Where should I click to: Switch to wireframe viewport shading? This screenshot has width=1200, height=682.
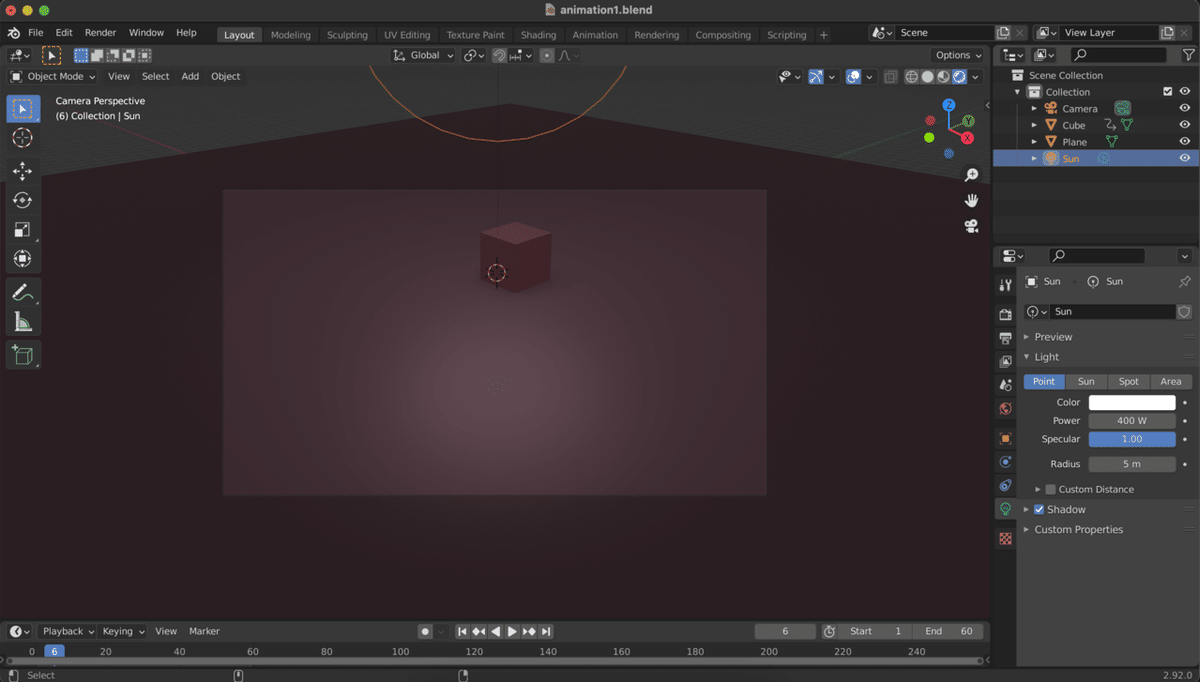pos(912,77)
